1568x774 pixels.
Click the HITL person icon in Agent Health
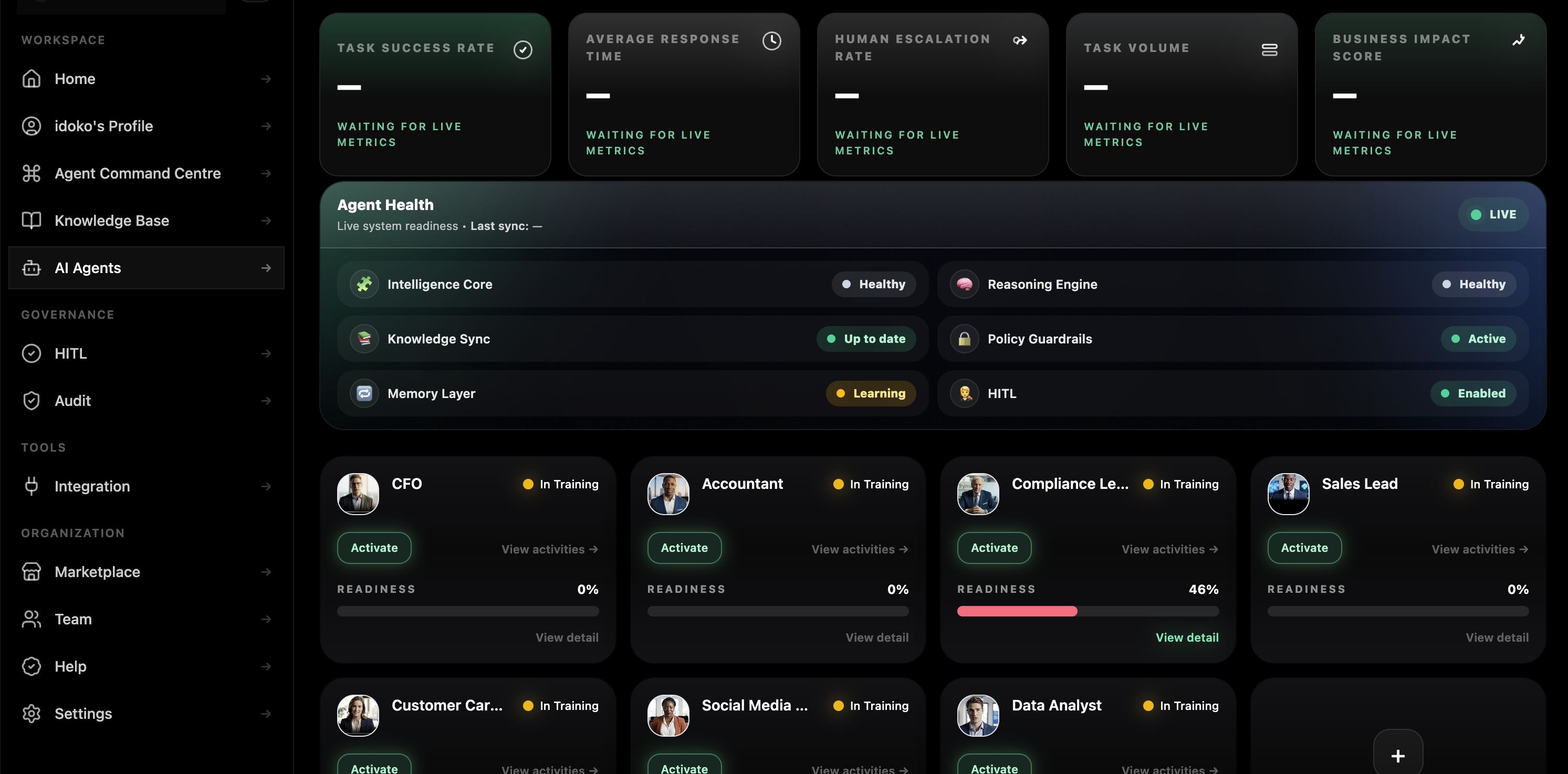click(x=964, y=393)
